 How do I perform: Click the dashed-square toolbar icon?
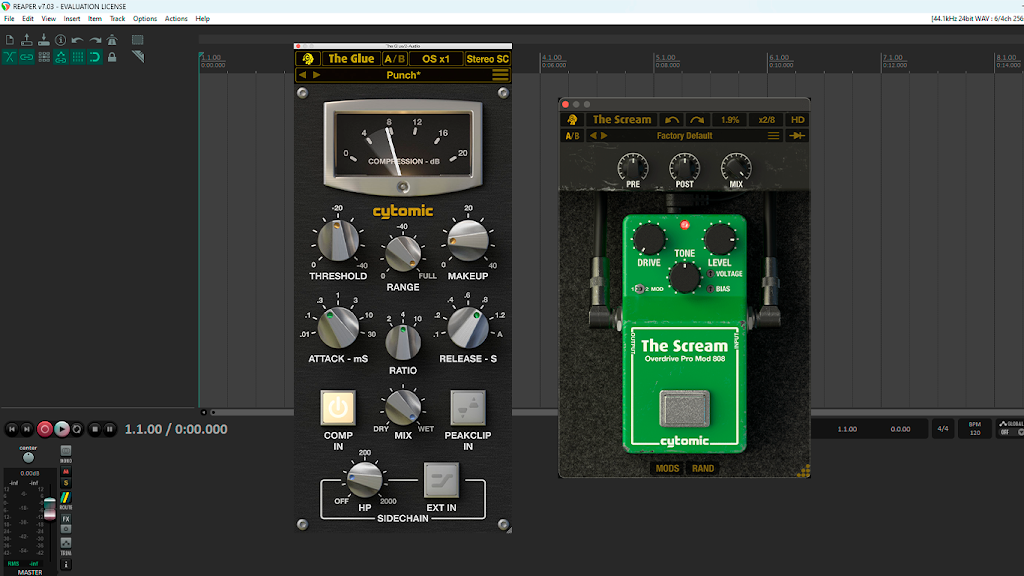pyautogui.click(x=137, y=40)
